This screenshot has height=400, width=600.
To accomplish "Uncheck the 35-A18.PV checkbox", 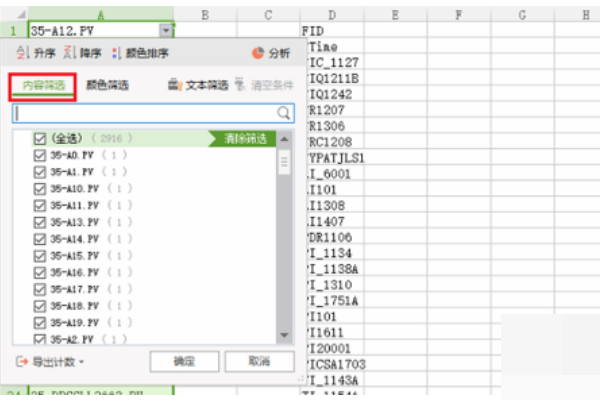I will (40, 306).
